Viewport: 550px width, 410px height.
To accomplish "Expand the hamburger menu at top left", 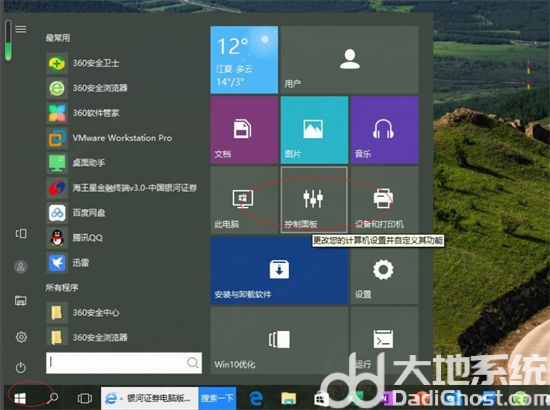I will click(x=21, y=29).
